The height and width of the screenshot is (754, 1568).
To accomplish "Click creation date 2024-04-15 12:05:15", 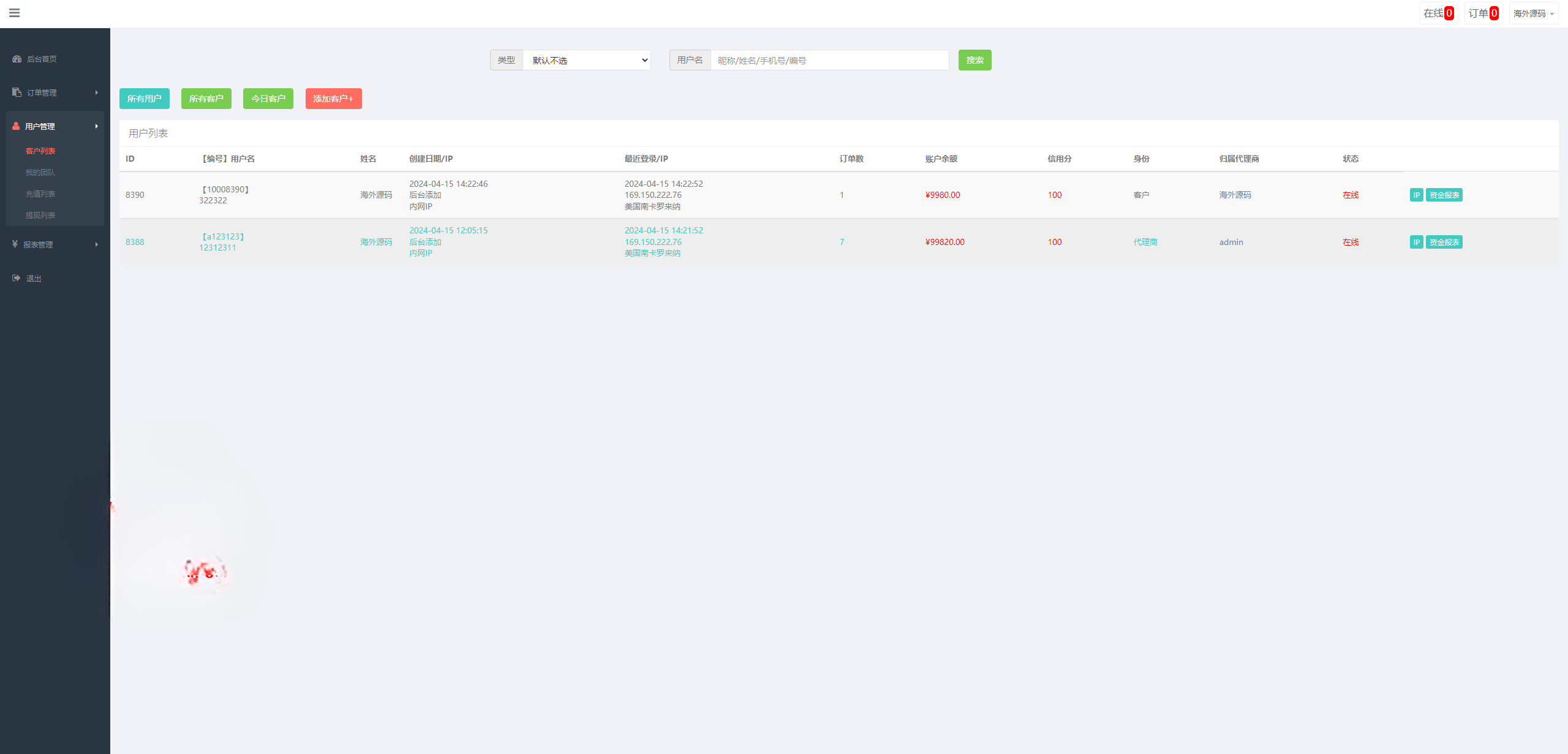I will 448,230.
